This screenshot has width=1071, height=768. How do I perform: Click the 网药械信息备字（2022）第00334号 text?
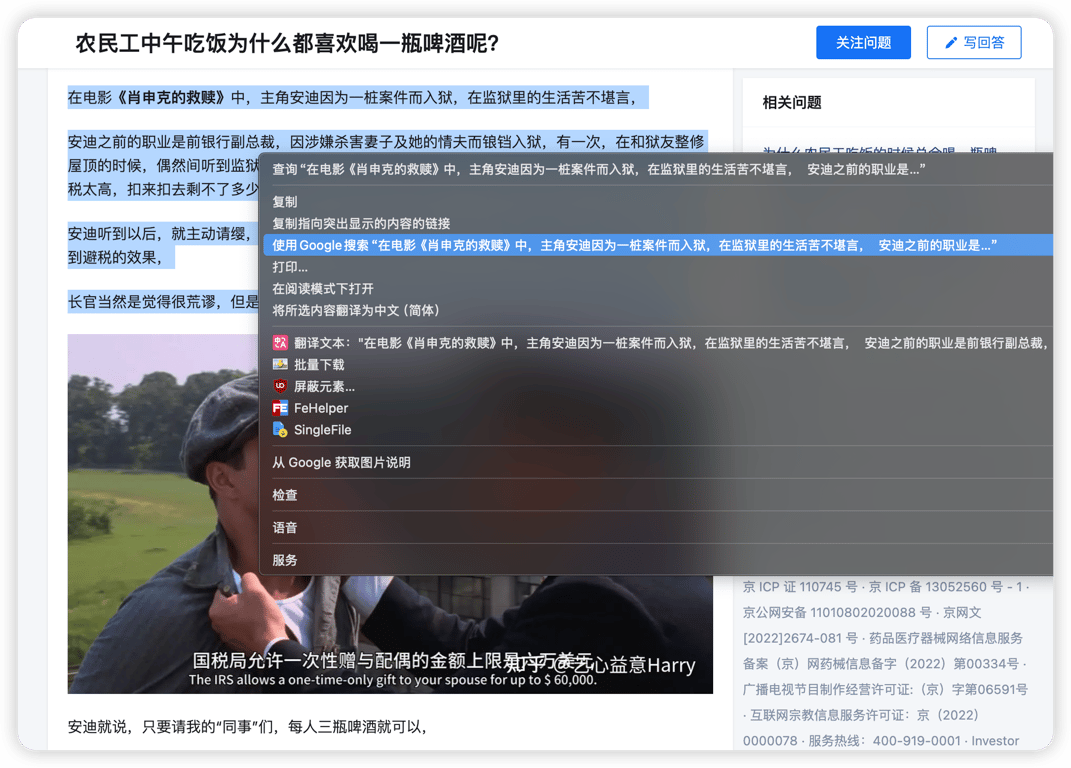[912, 663]
